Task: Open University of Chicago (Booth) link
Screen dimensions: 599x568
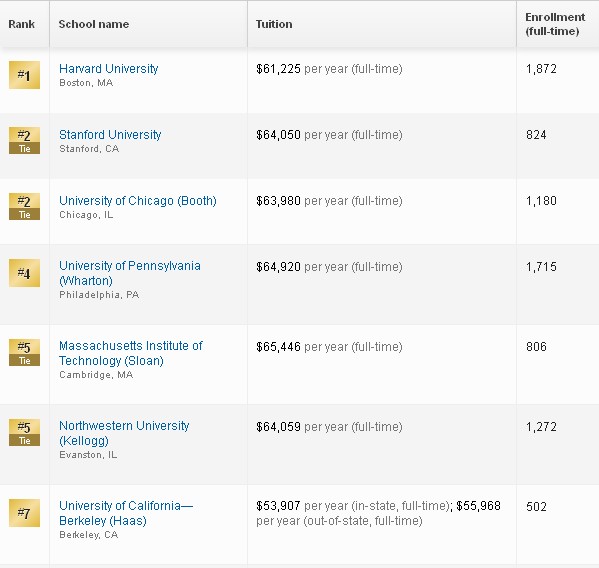Action: (x=138, y=201)
